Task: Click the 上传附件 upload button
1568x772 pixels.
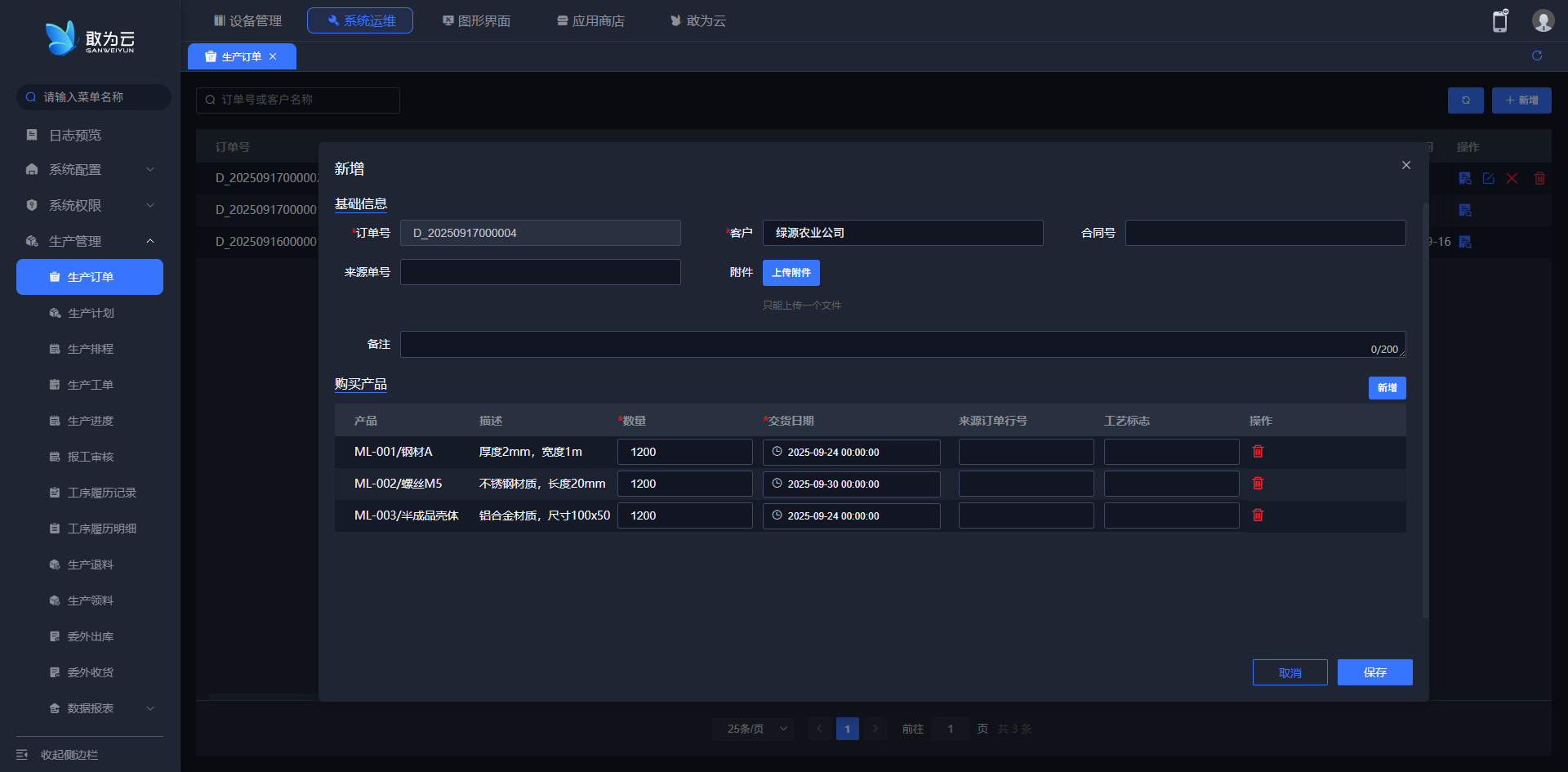Action: click(x=791, y=273)
